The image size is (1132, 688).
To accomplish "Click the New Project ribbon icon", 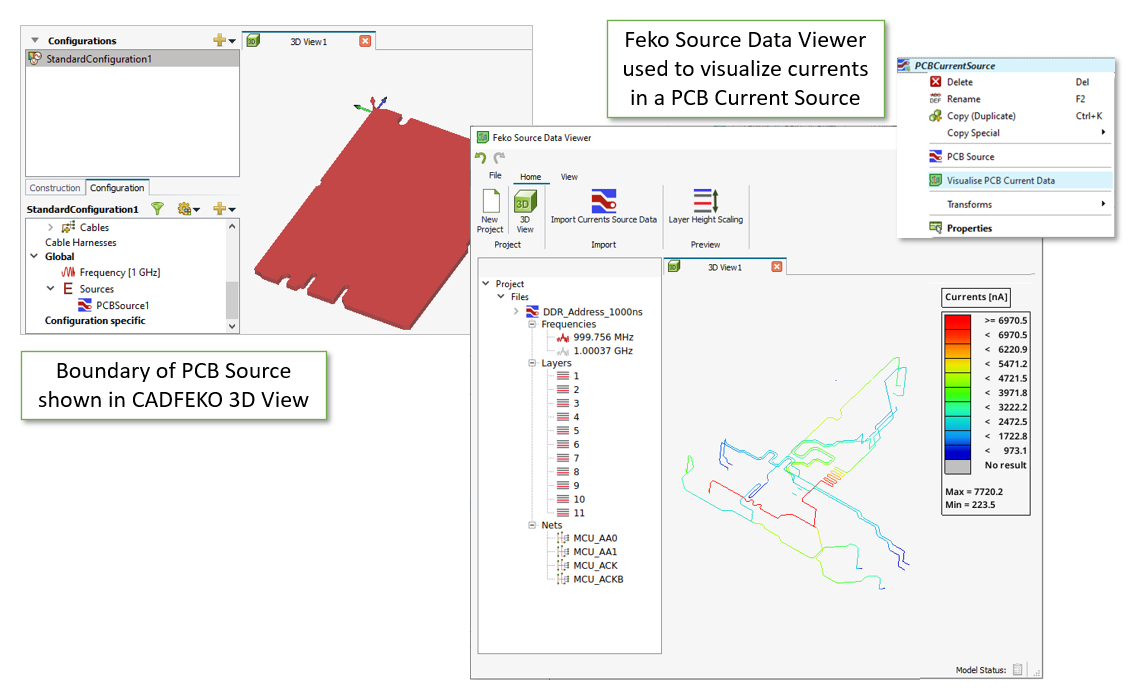I will click(x=490, y=201).
